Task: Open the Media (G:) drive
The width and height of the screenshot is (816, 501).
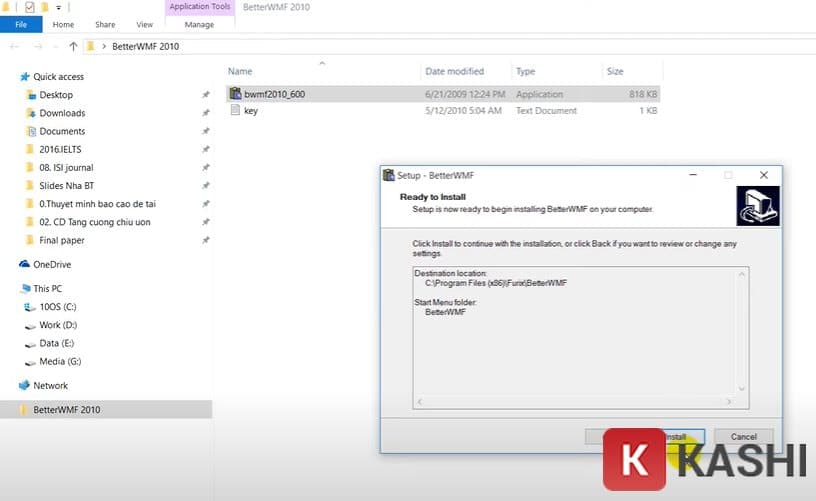Action: click(60, 361)
